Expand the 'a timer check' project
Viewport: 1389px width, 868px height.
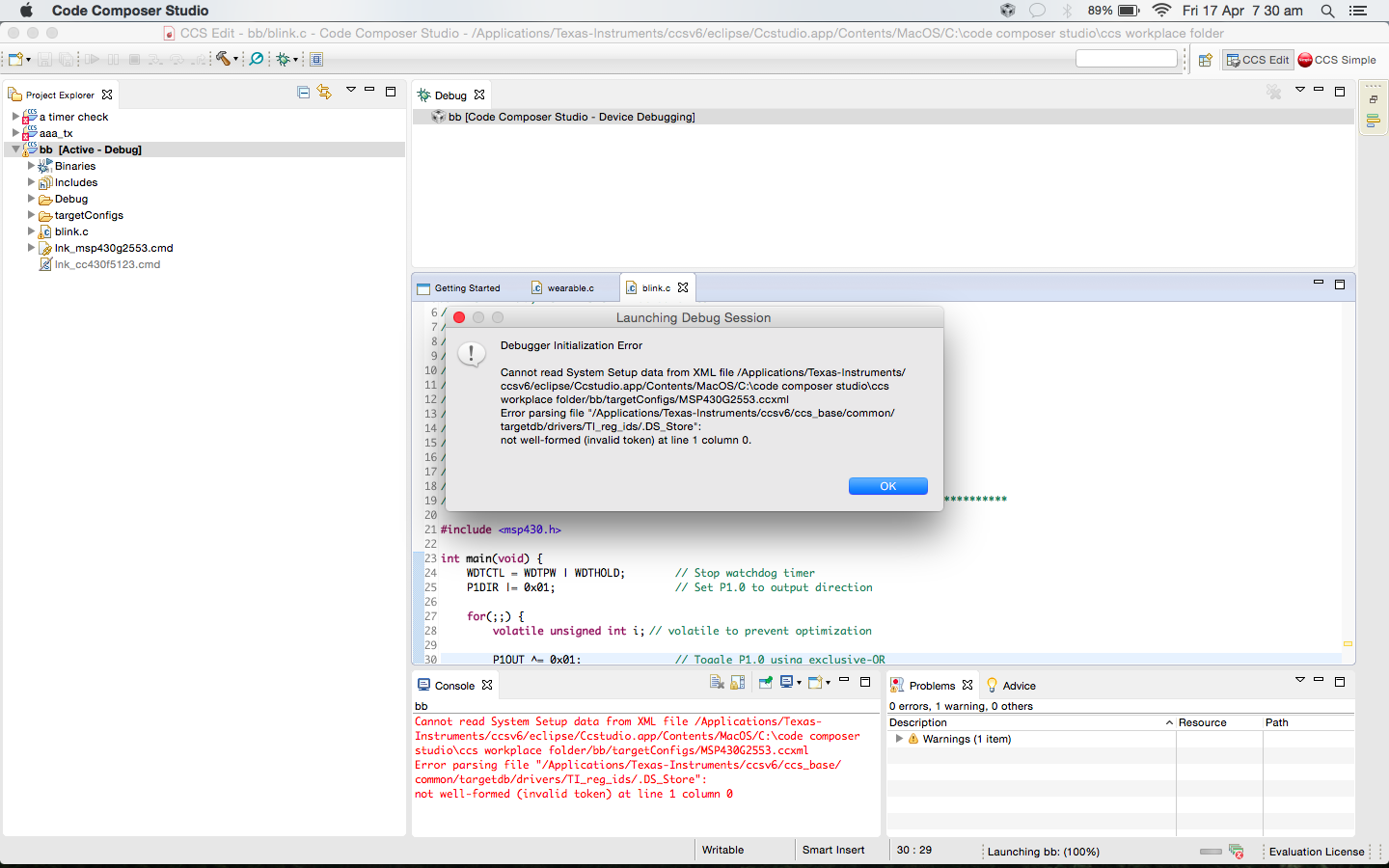15,117
